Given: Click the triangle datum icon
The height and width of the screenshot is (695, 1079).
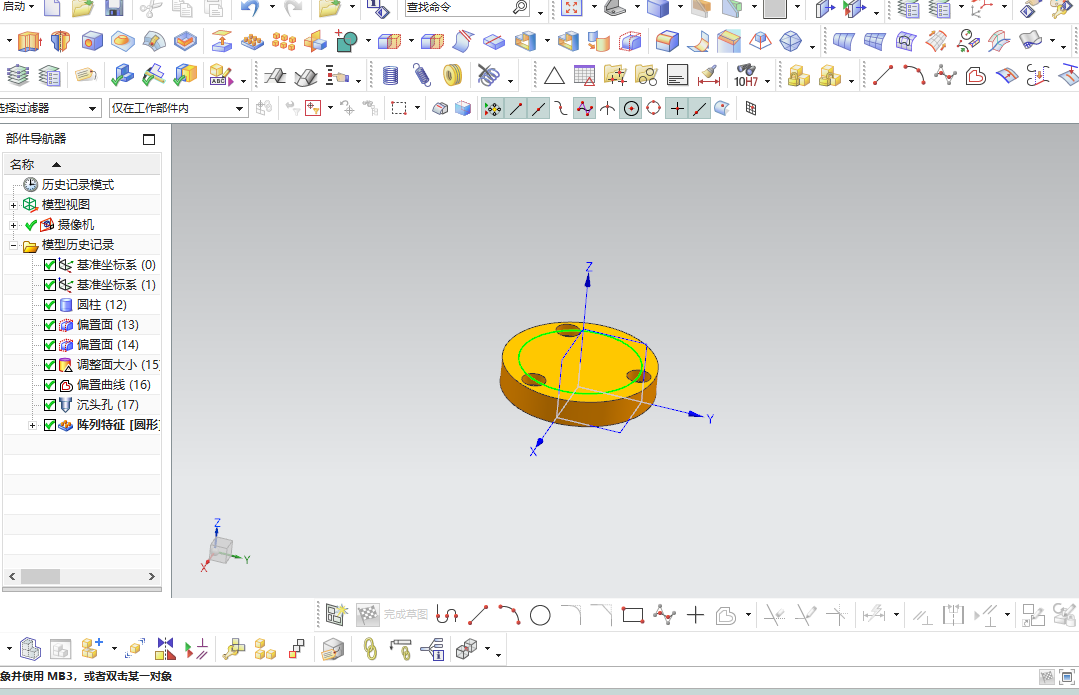Looking at the screenshot, I should pyautogui.click(x=554, y=75).
